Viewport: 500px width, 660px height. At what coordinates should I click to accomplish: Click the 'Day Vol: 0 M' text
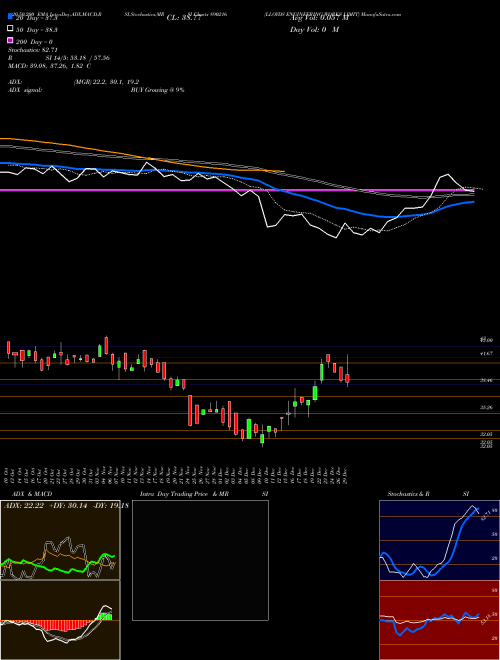(314, 29)
